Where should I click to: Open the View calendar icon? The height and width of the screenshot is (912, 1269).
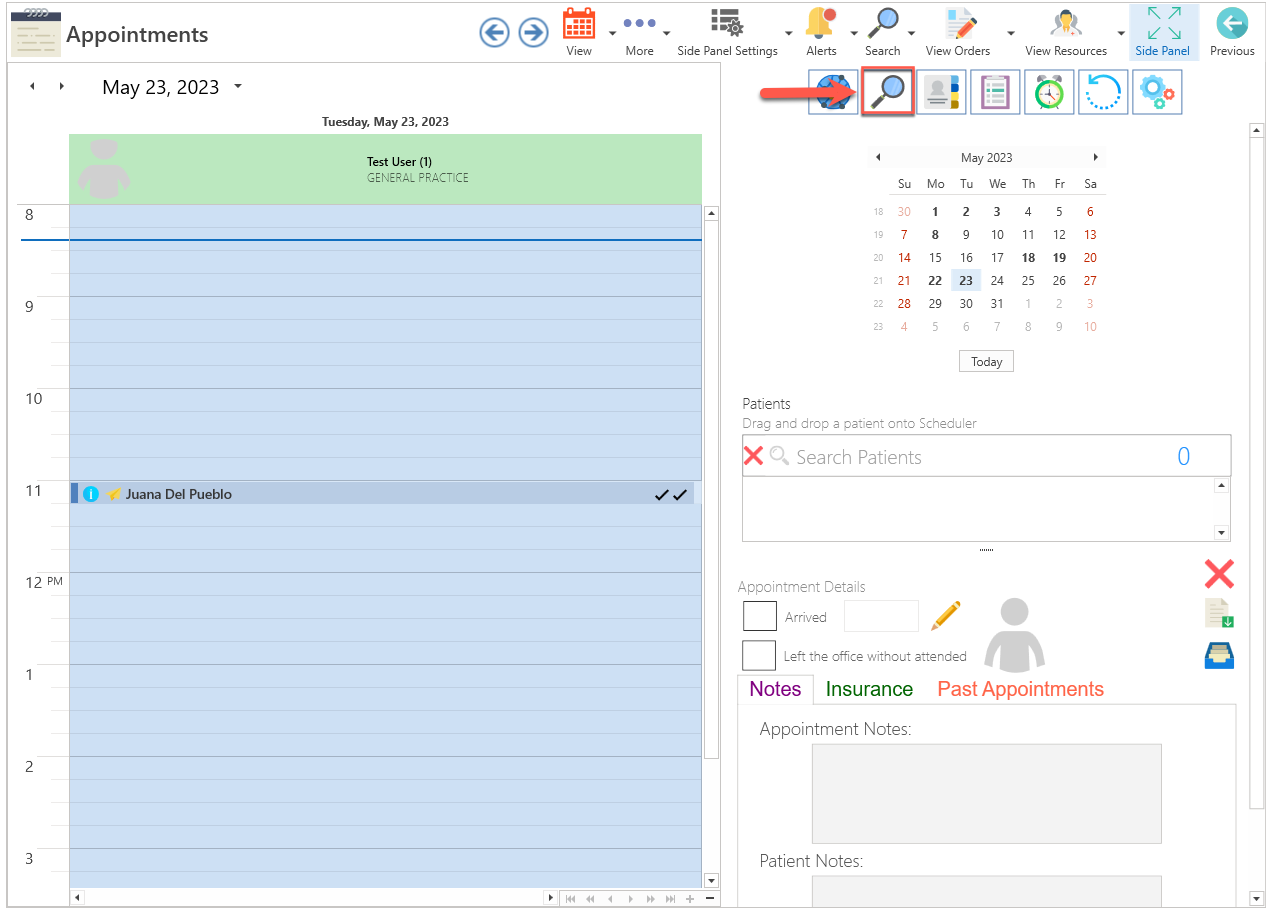coord(579,24)
